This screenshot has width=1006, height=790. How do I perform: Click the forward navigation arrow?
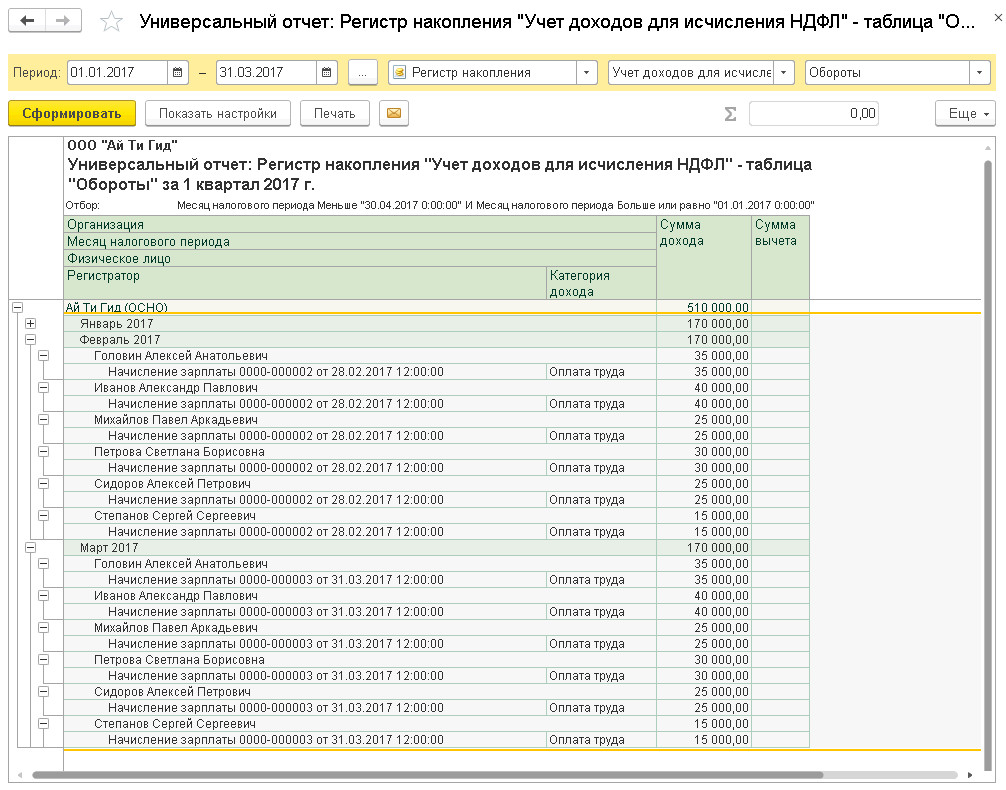coord(63,21)
